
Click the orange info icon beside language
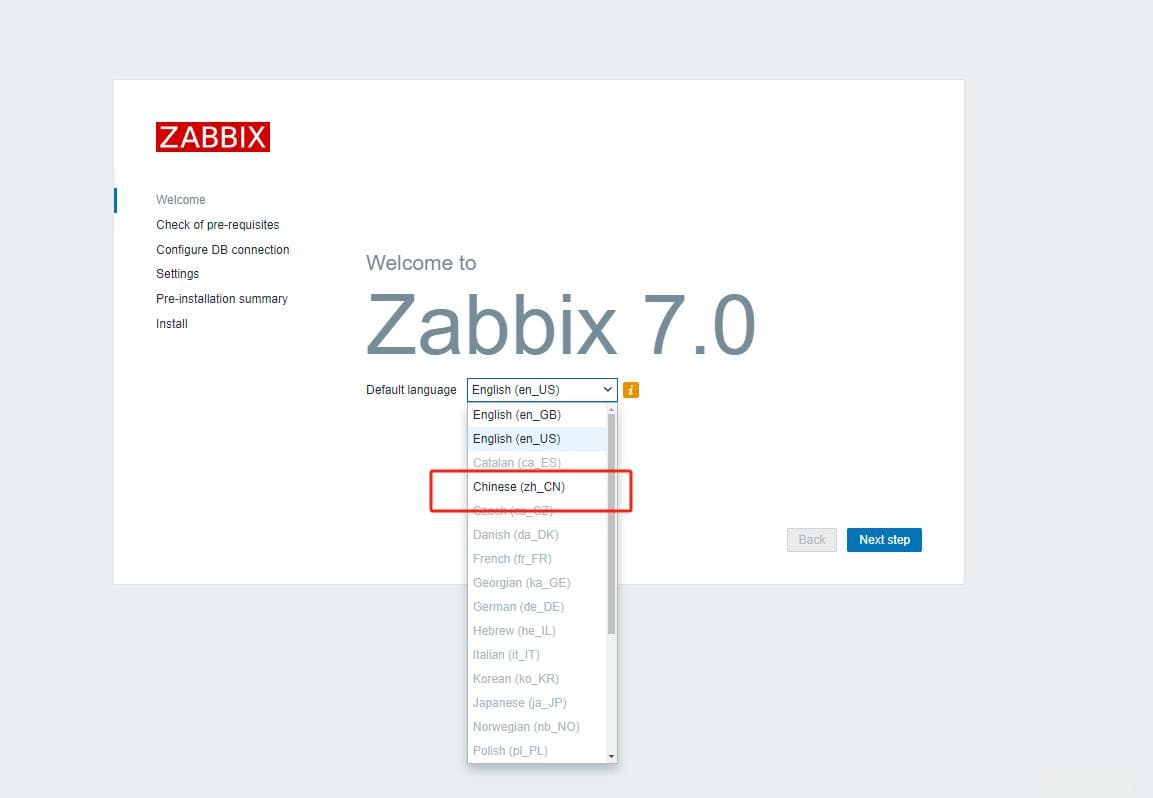631,390
